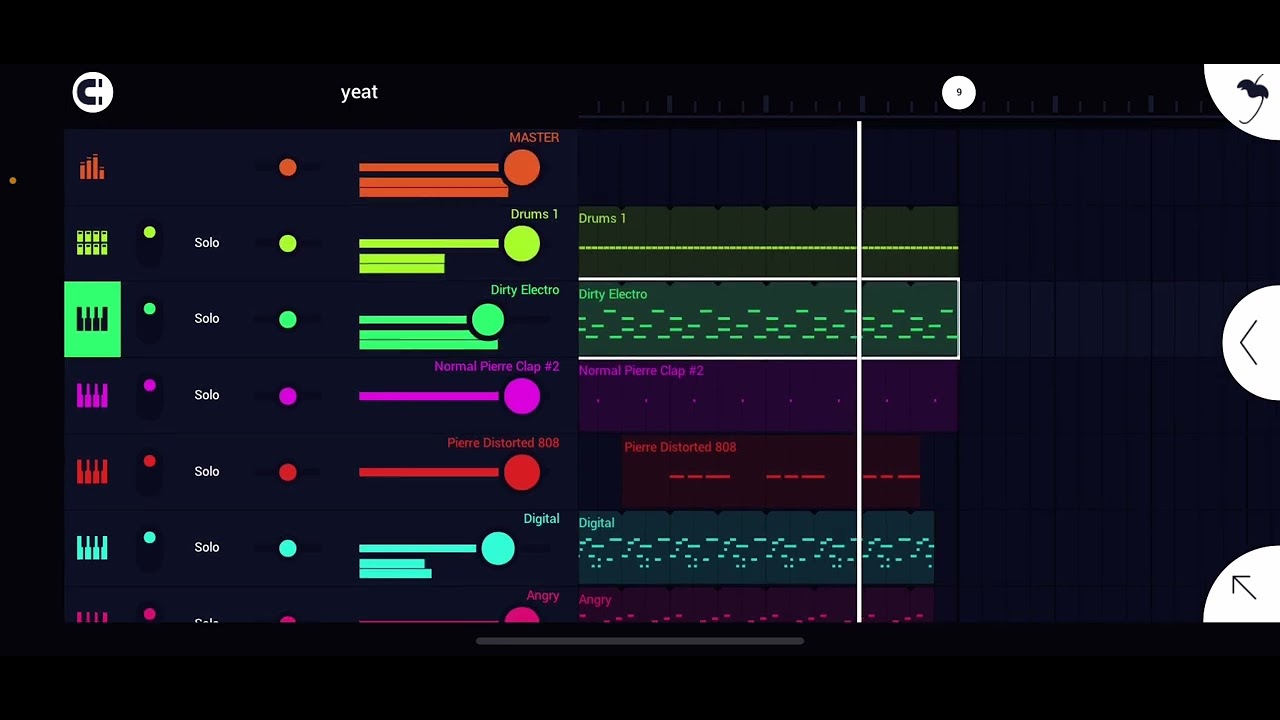Grab the Dirty Electro volume slider handle
Viewport: 1280px width, 720px height.
click(x=488, y=320)
